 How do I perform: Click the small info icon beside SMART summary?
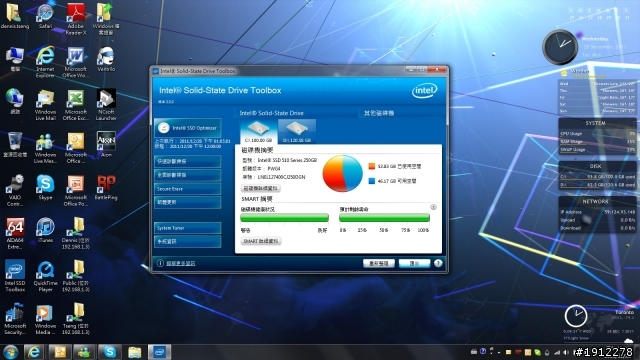[x=433, y=207]
